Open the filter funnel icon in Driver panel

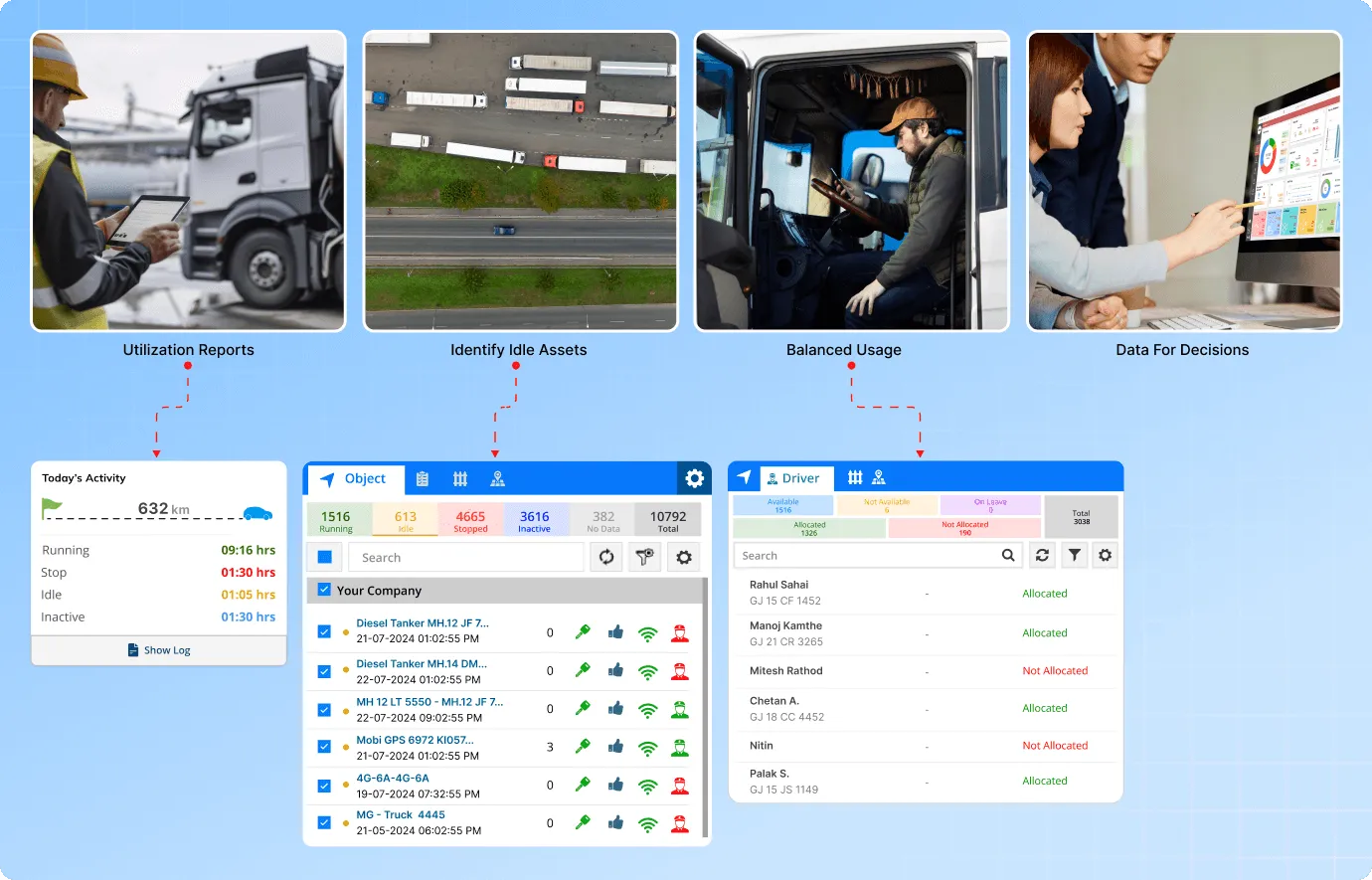click(x=1075, y=555)
